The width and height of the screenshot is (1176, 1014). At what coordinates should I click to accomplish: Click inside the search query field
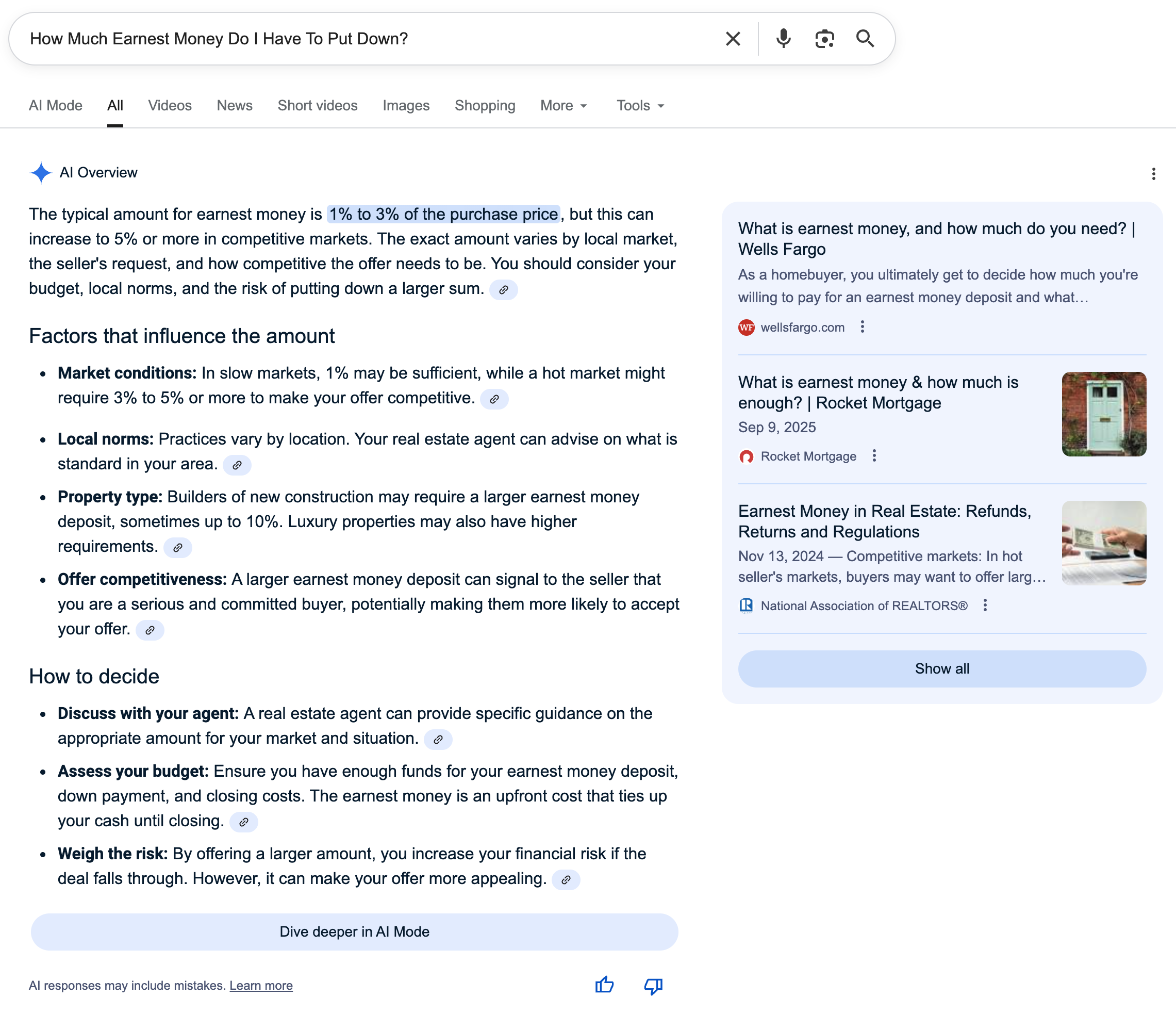tap(363, 39)
